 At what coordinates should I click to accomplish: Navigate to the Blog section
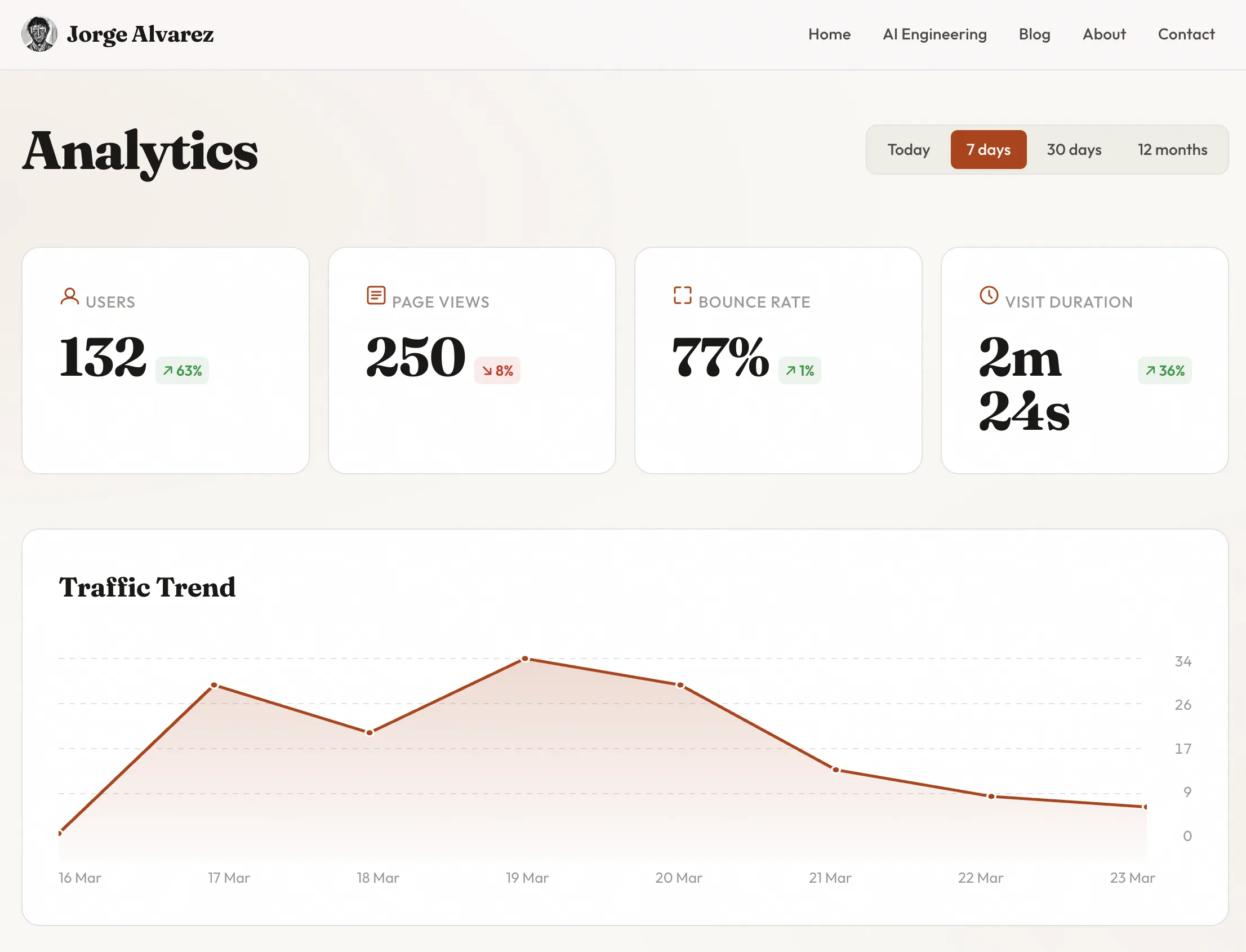pos(1034,34)
